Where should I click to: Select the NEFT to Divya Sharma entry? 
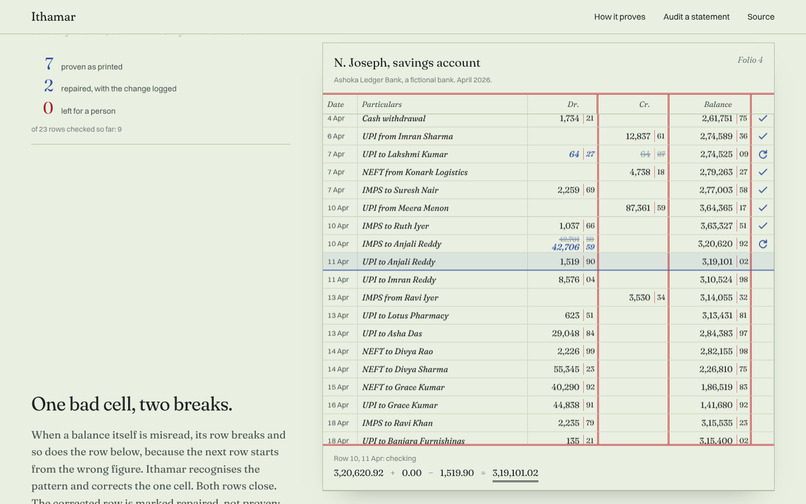[548, 369]
